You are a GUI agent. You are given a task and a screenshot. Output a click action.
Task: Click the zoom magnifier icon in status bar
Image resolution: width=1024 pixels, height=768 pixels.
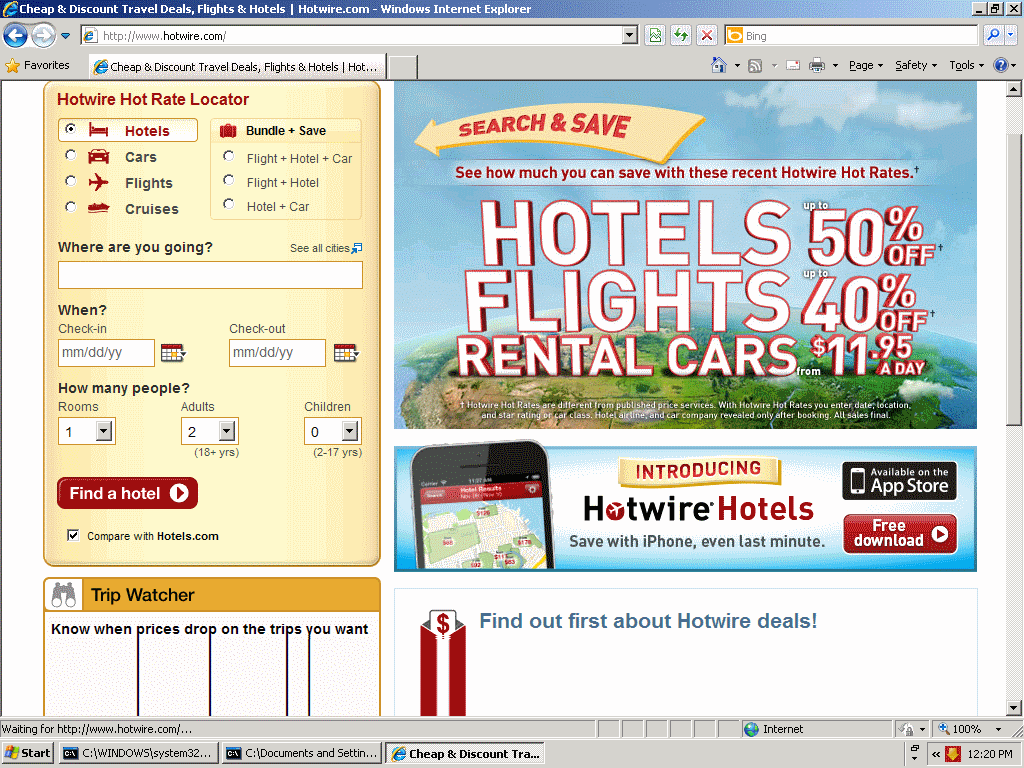point(944,729)
